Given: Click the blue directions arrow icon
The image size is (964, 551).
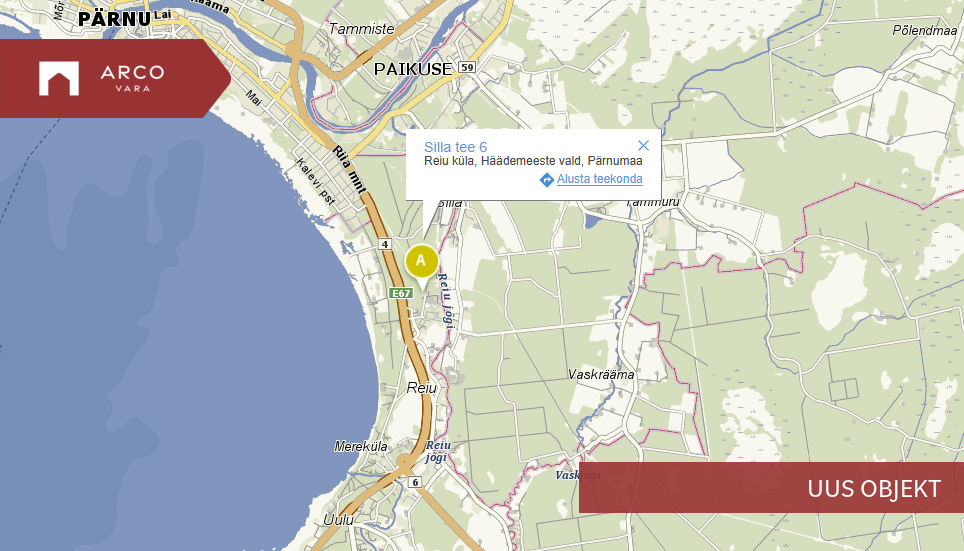Looking at the screenshot, I should click(547, 180).
